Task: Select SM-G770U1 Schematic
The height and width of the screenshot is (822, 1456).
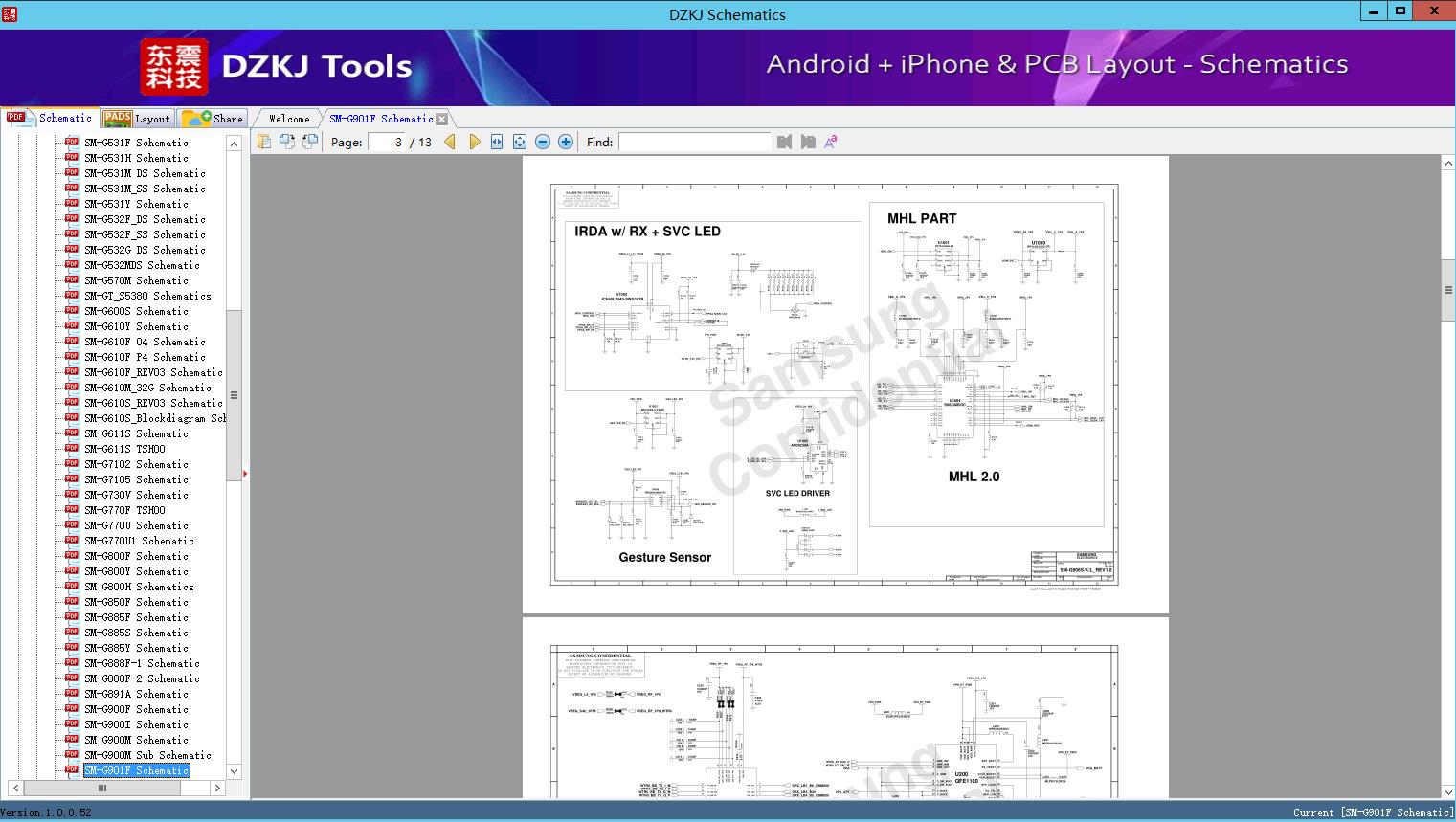Action: coord(139,541)
